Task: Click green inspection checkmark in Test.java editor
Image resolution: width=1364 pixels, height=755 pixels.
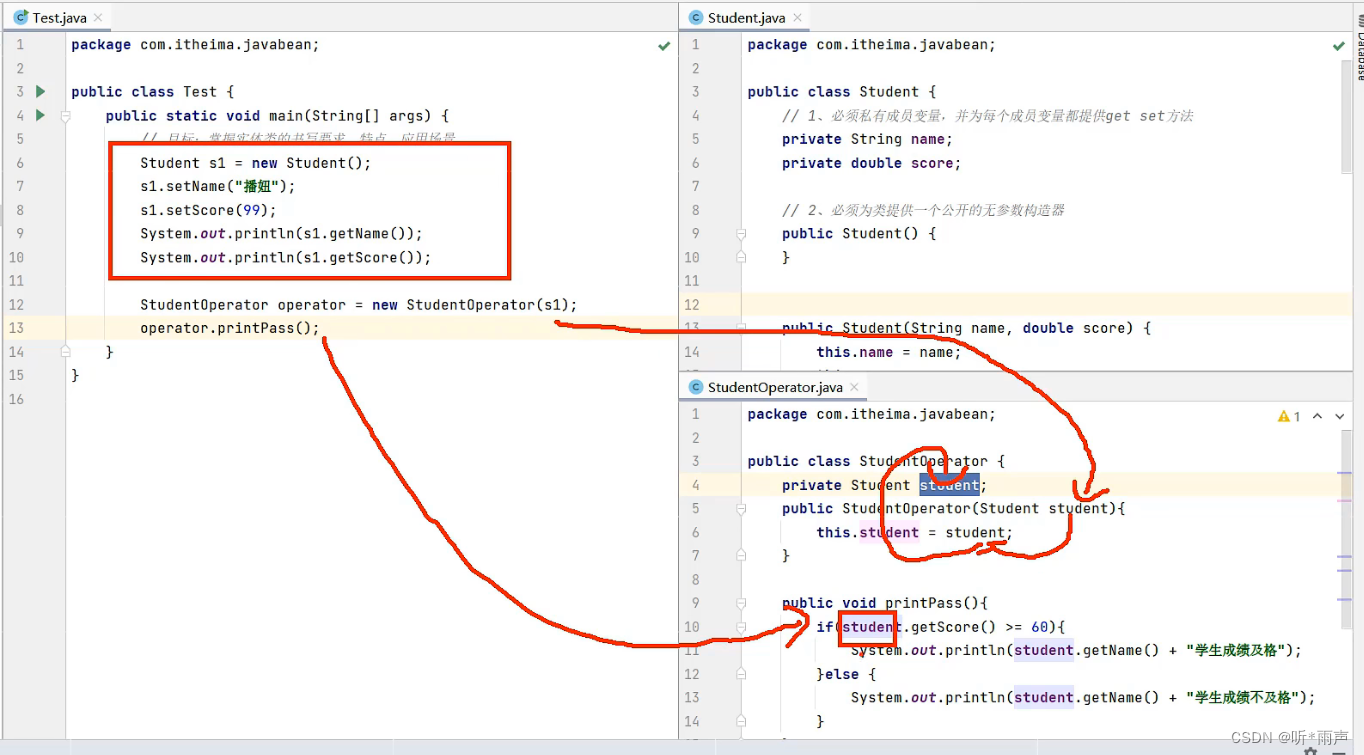Action: coord(664,46)
